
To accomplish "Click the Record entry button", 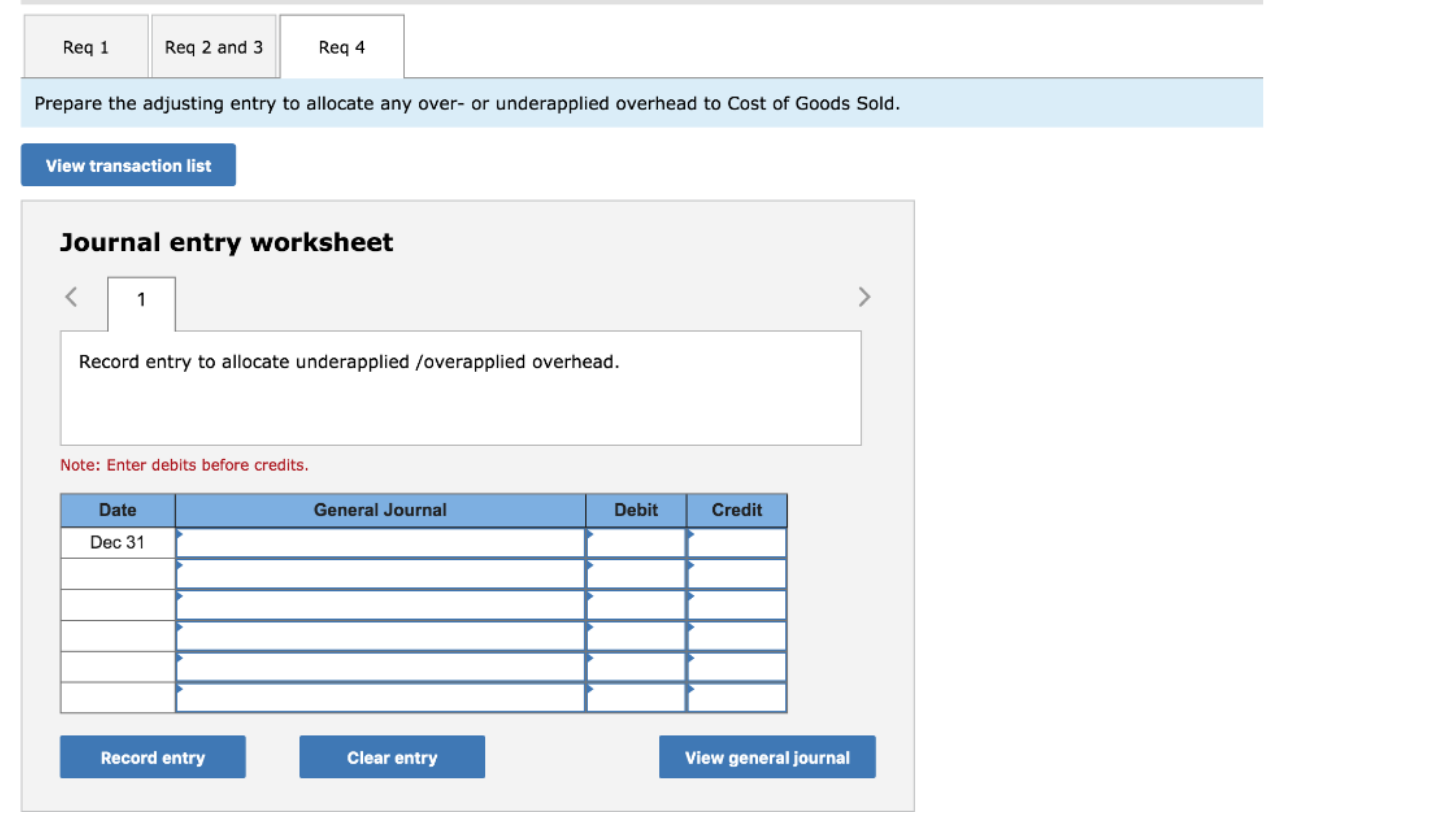I will pos(152,757).
